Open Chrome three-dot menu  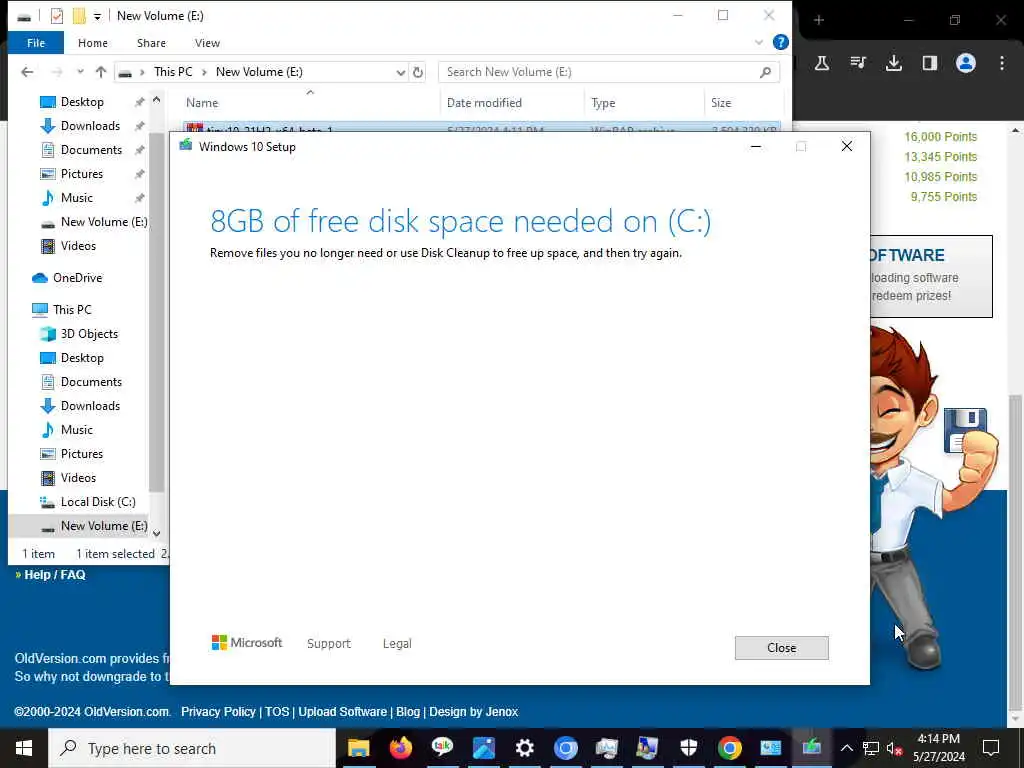pyautogui.click(x=1002, y=63)
